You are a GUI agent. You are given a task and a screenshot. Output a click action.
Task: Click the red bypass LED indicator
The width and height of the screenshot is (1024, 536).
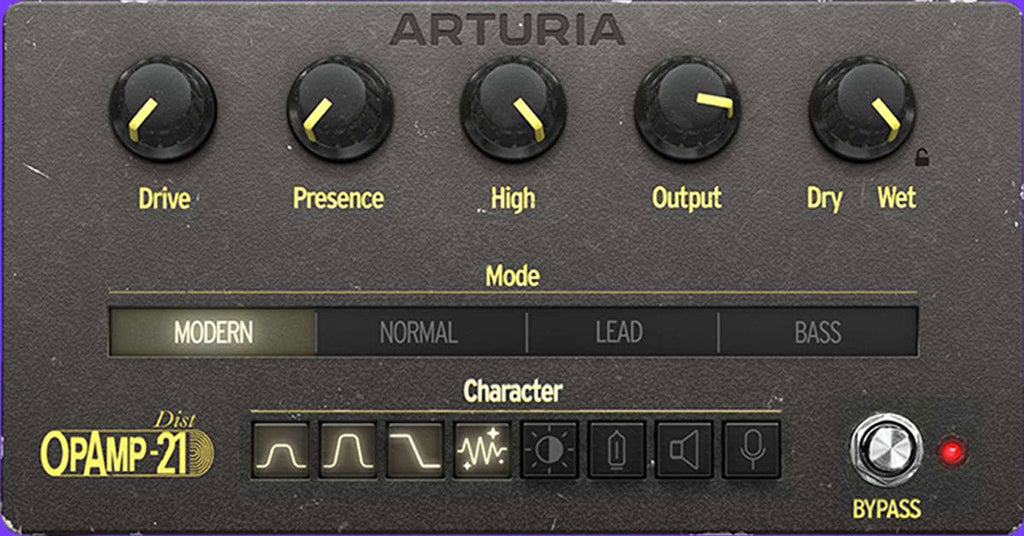click(952, 451)
